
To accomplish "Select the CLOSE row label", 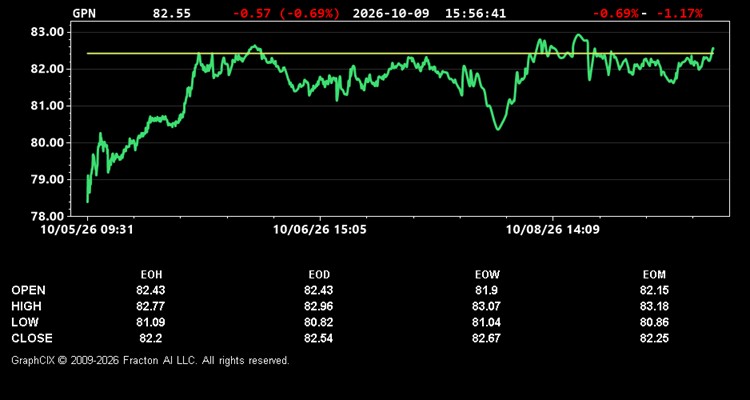I will coord(32,338).
